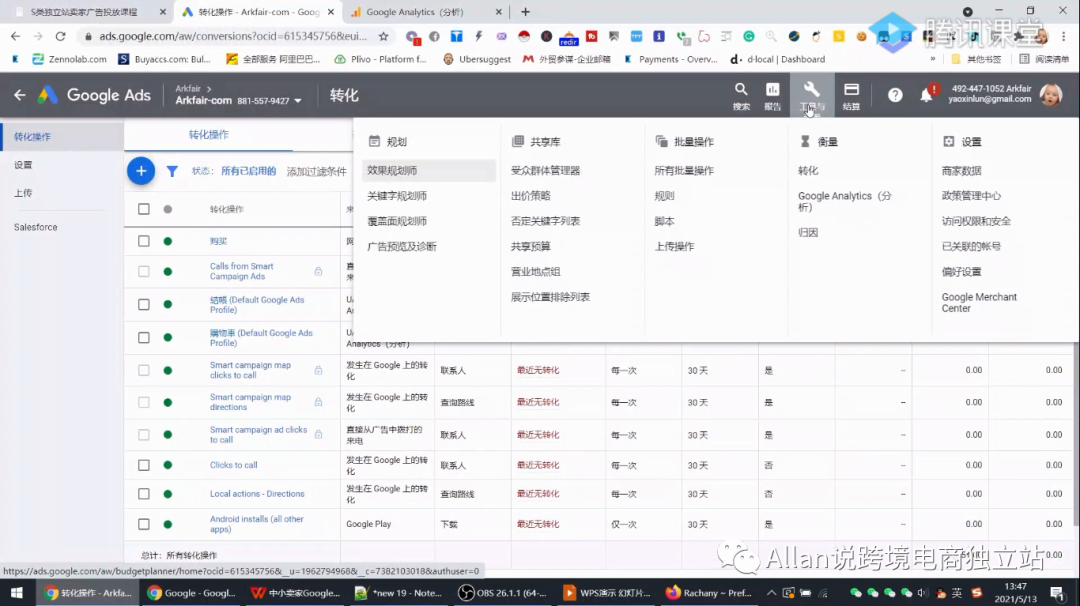Viewport: 1080px width, 606px height.
Task: Check the box for Android installs row
Action: point(144,524)
